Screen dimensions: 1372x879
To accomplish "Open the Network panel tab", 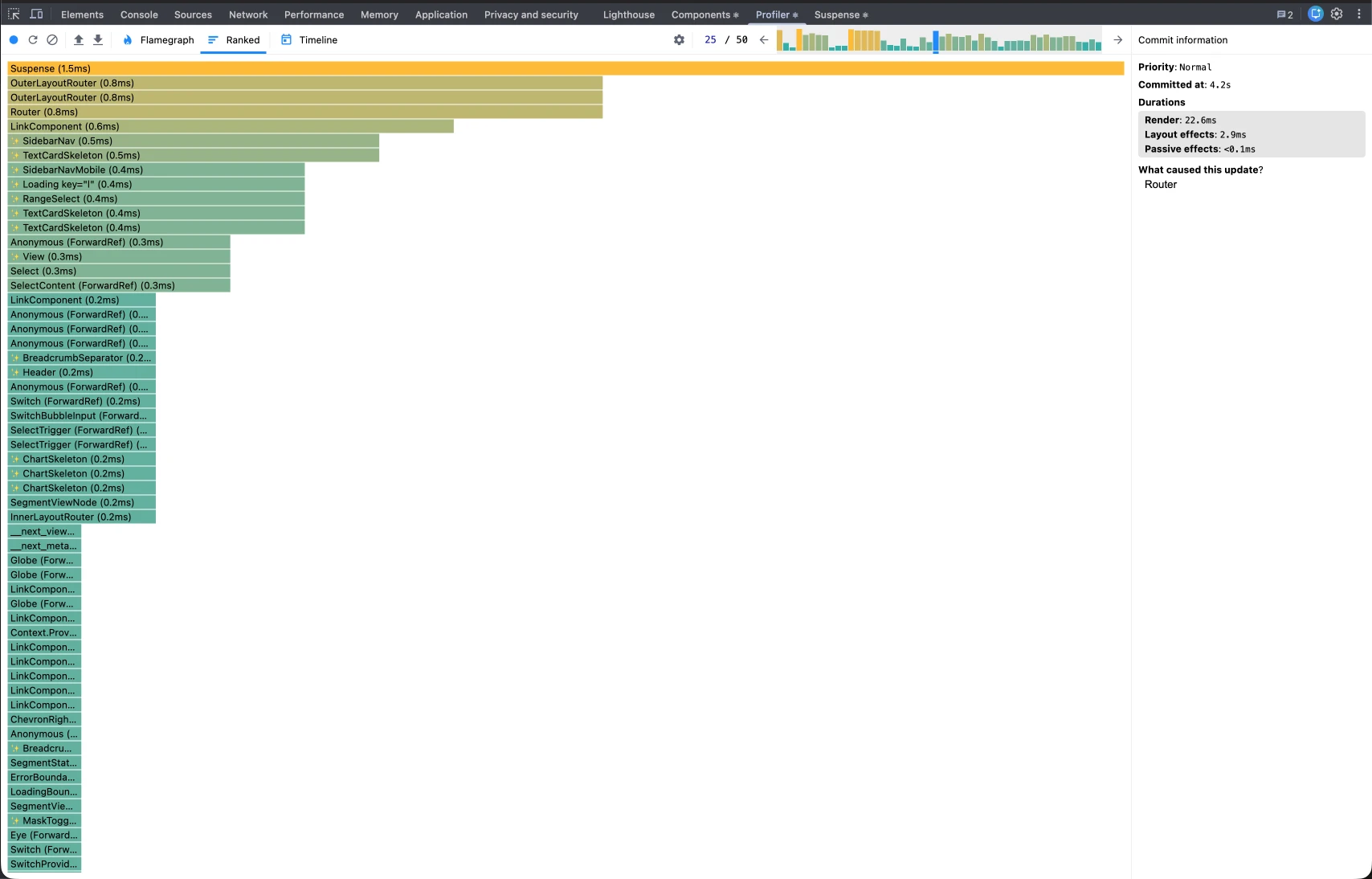I will 248,14.
